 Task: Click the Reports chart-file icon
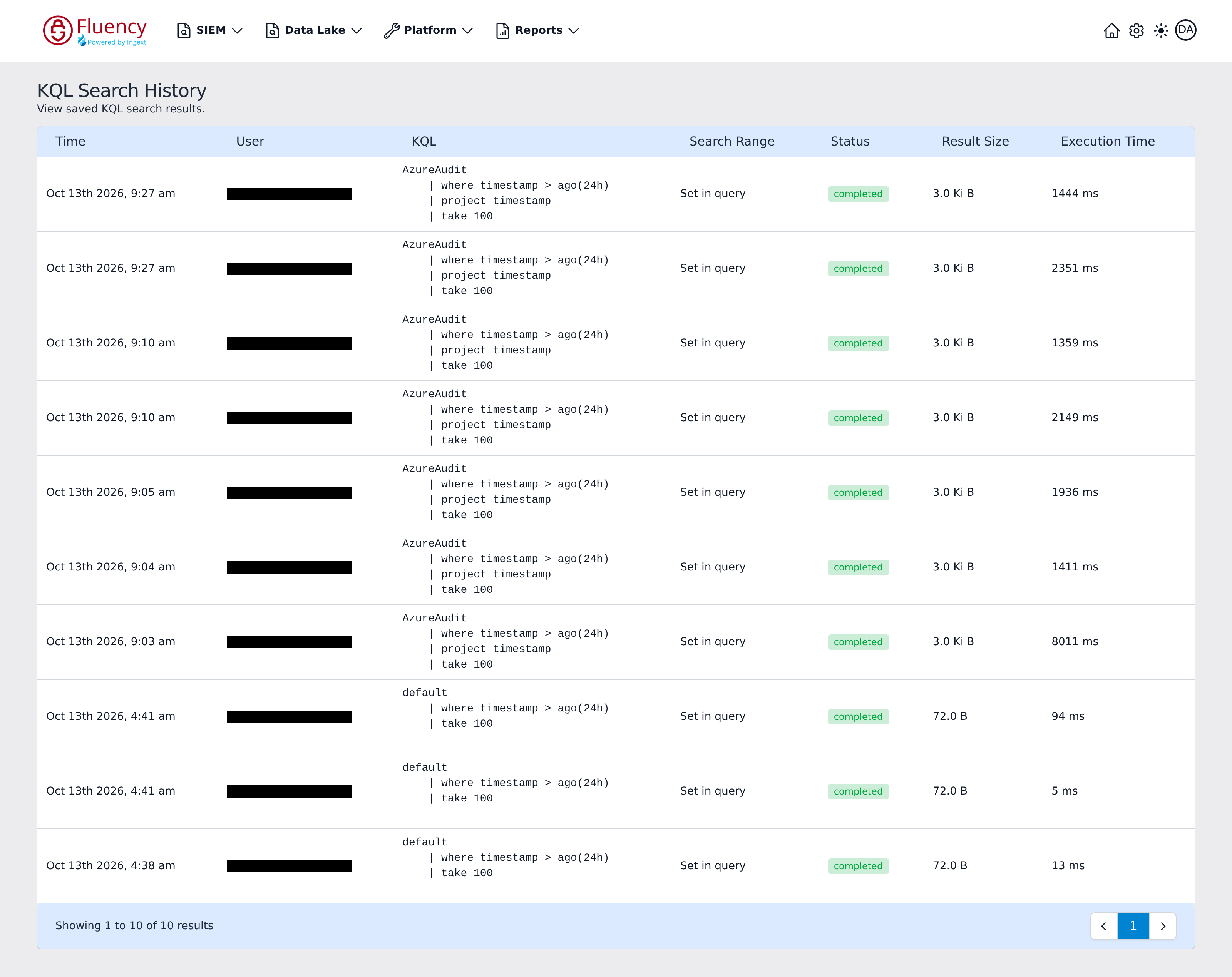tap(502, 30)
